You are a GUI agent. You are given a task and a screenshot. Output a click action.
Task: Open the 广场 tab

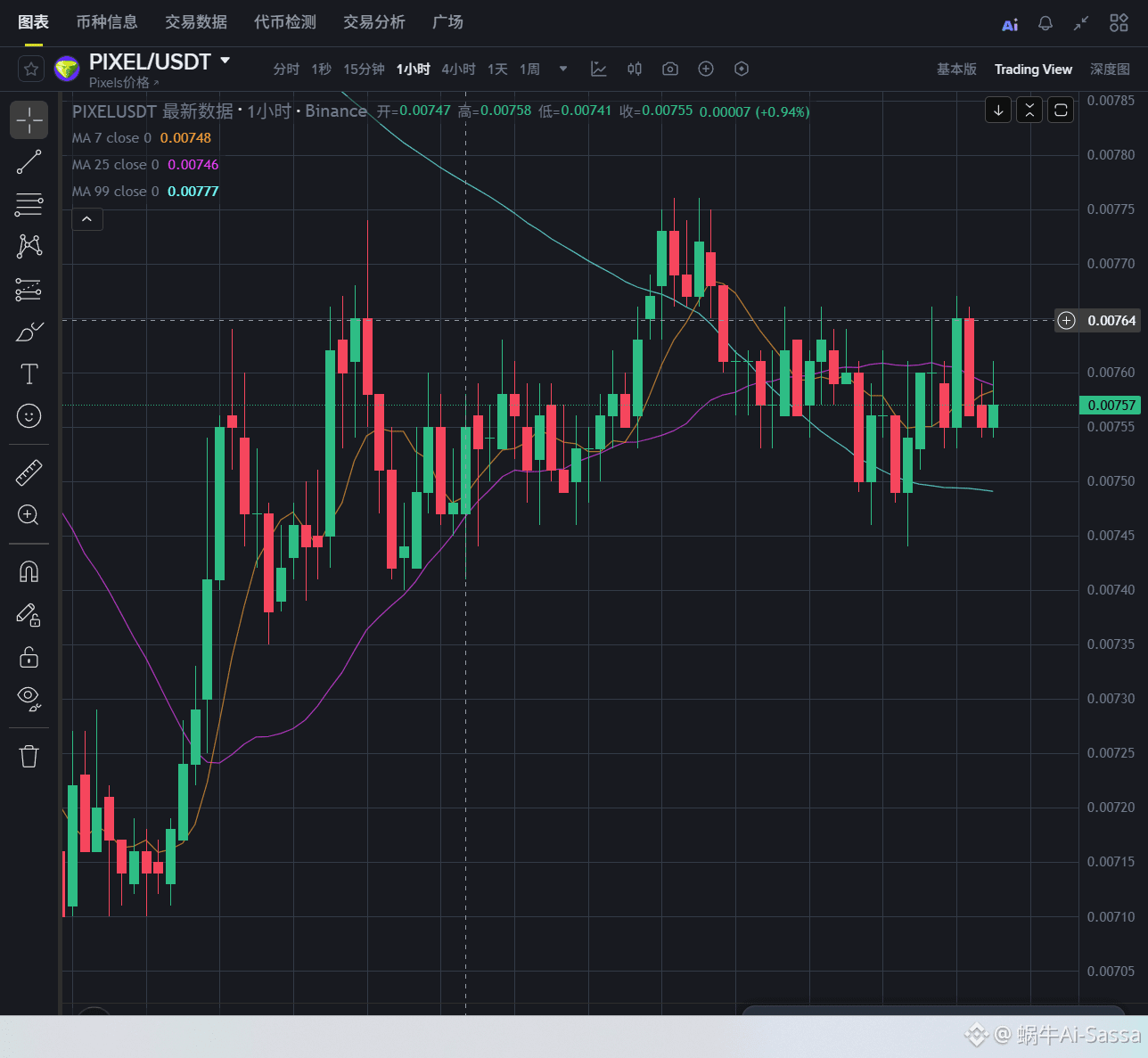(447, 22)
